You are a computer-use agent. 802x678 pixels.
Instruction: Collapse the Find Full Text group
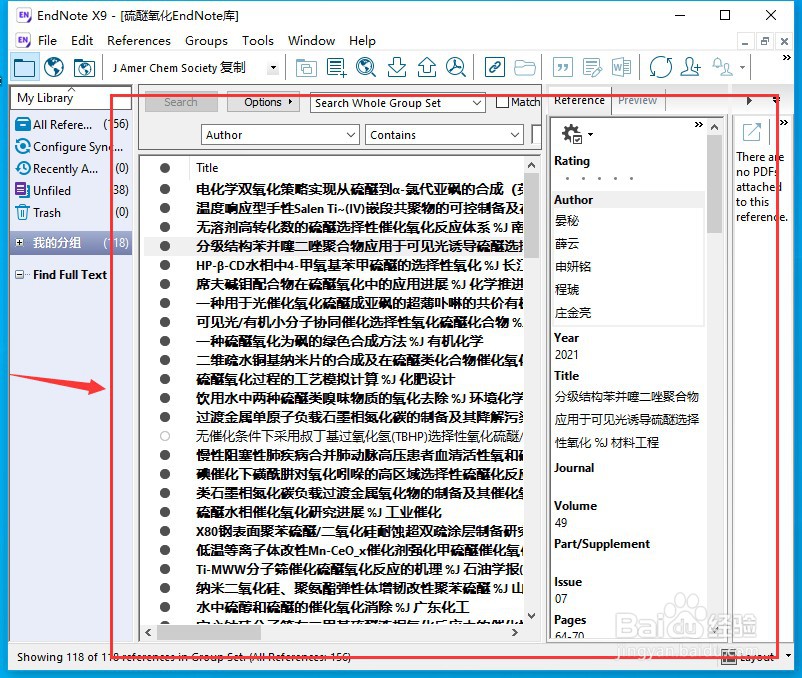point(19,275)
